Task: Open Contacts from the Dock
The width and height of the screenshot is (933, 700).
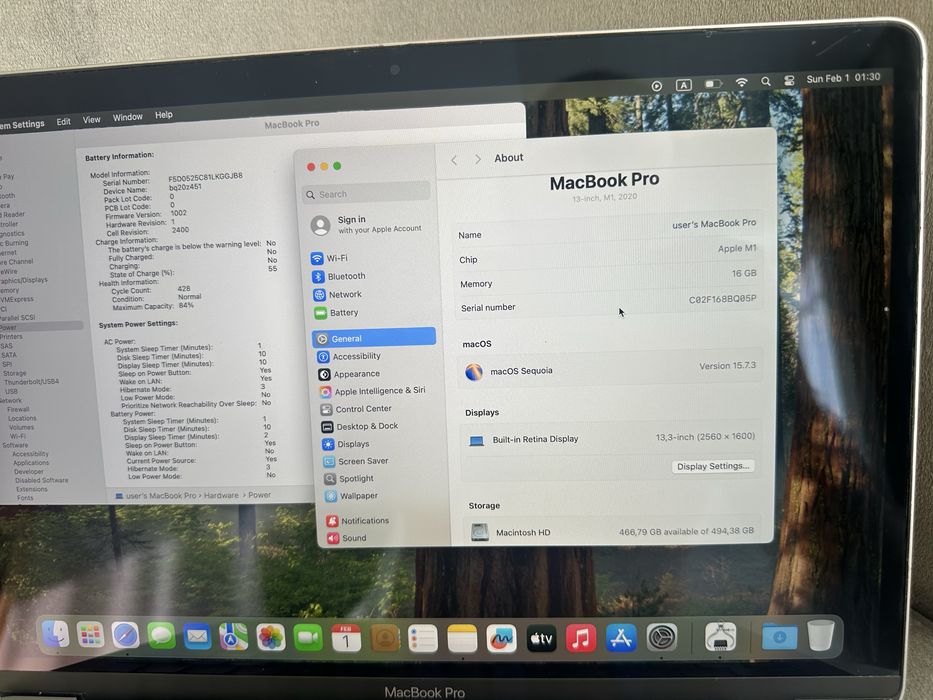Action: point(385,639)
